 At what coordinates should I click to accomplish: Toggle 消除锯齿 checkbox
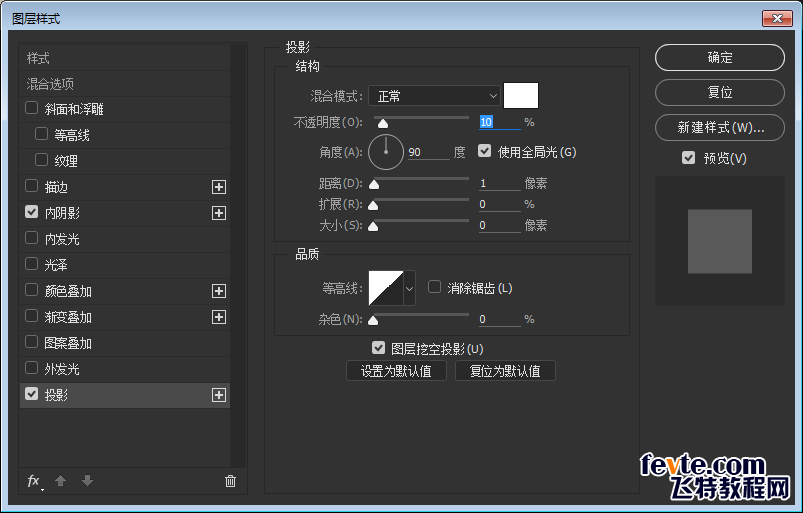(x=434, y=287)
